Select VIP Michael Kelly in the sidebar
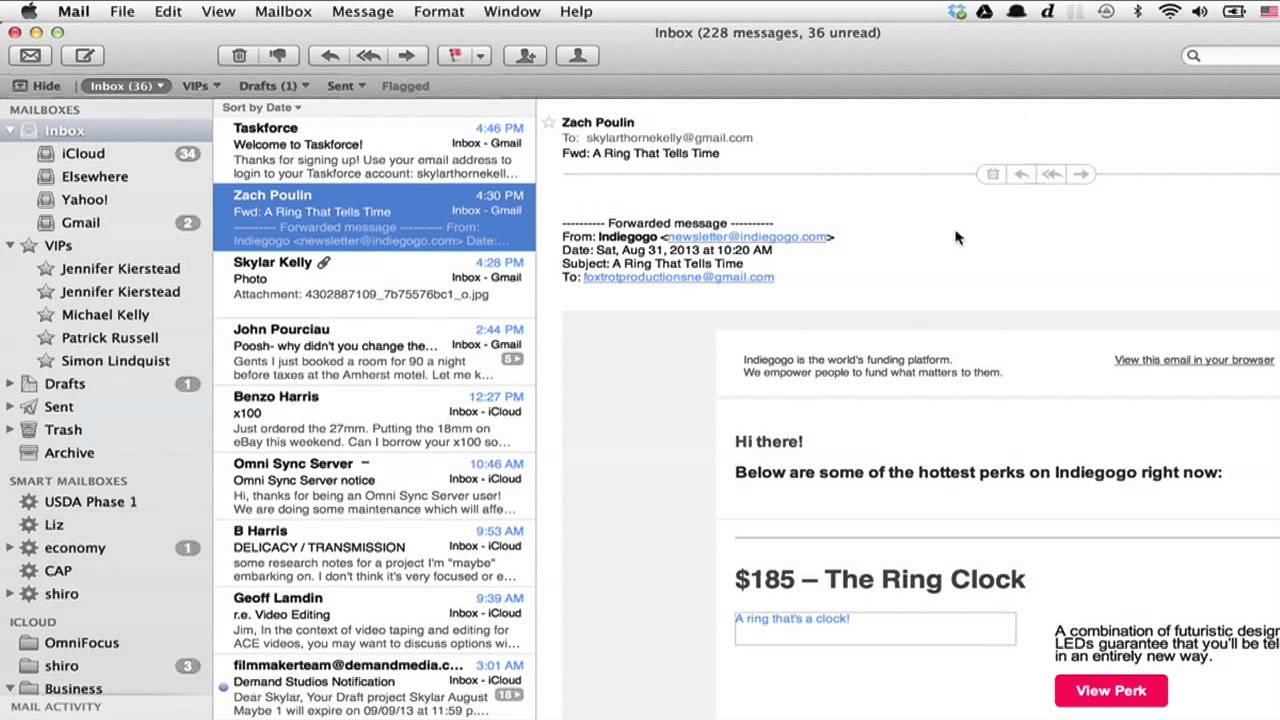The height and width of the screenshot is (720, 1280). [x=106, y=315]
